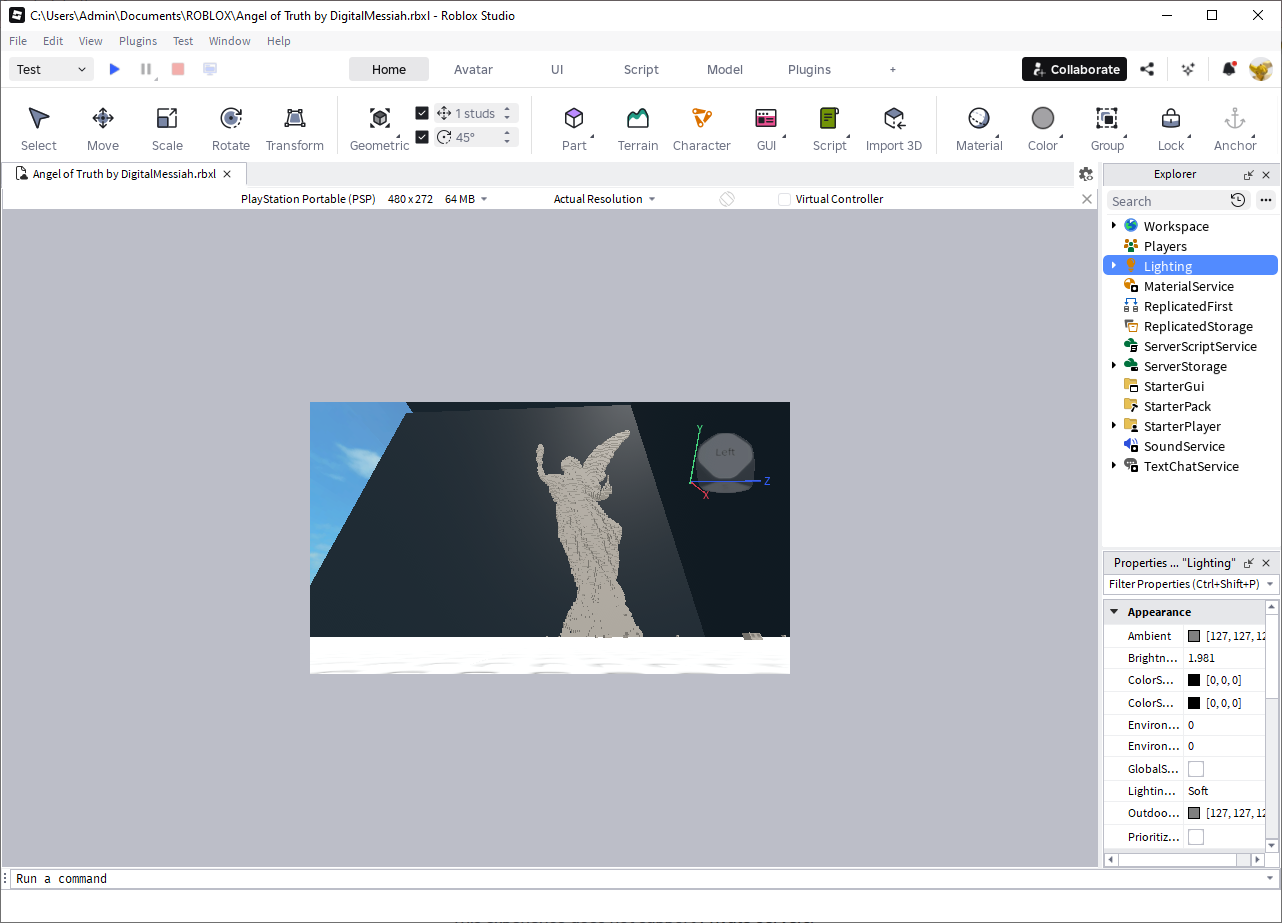Expand the Workspace tree item

point(1115,226)
